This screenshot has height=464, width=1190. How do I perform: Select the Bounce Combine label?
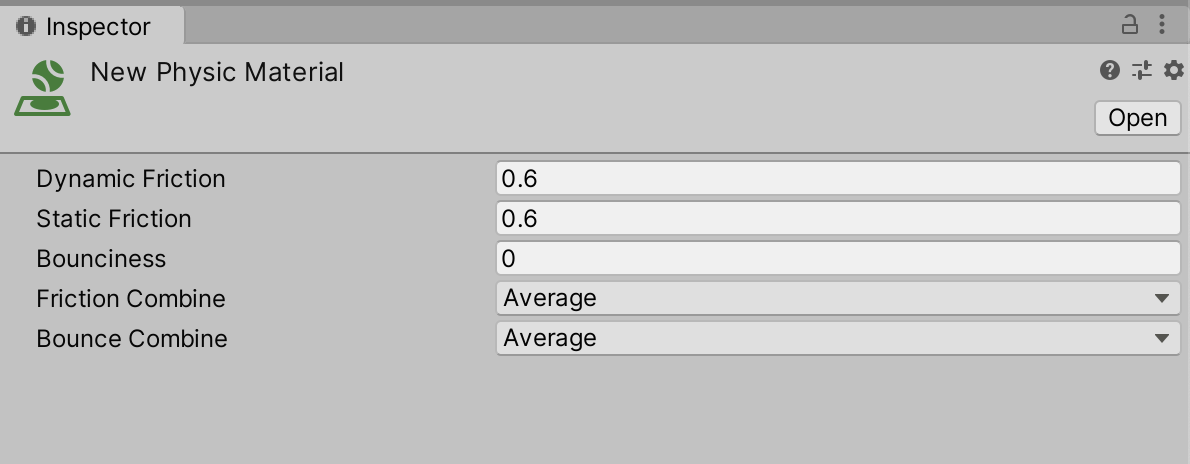[x=132, y=339]
